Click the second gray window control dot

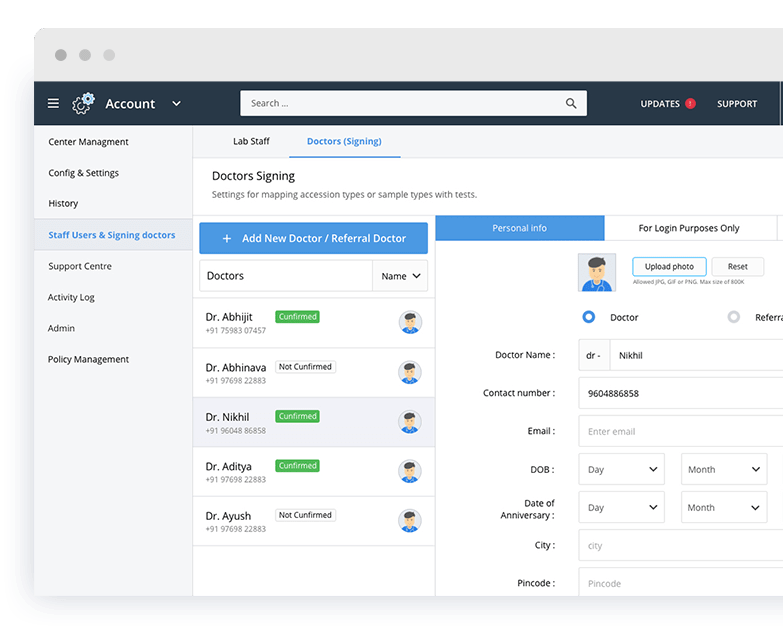pyautogui.click(x=85, y=55)
